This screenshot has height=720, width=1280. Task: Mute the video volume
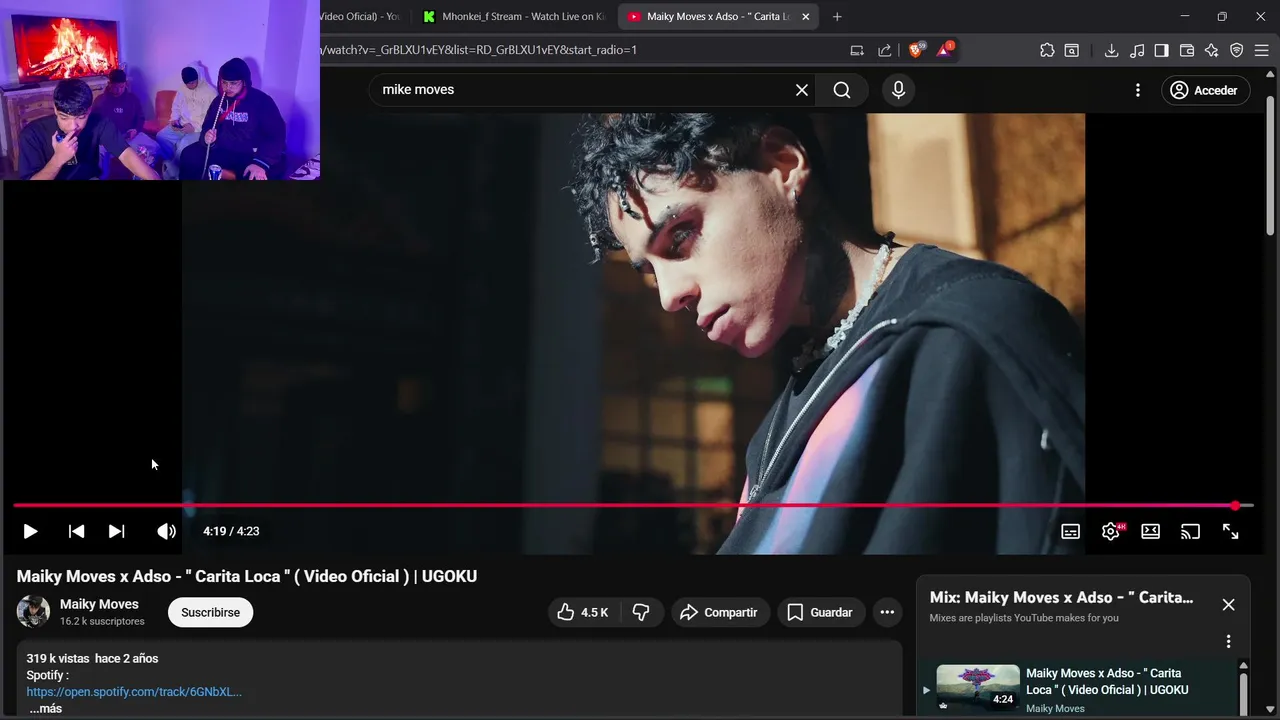(166, 531)
